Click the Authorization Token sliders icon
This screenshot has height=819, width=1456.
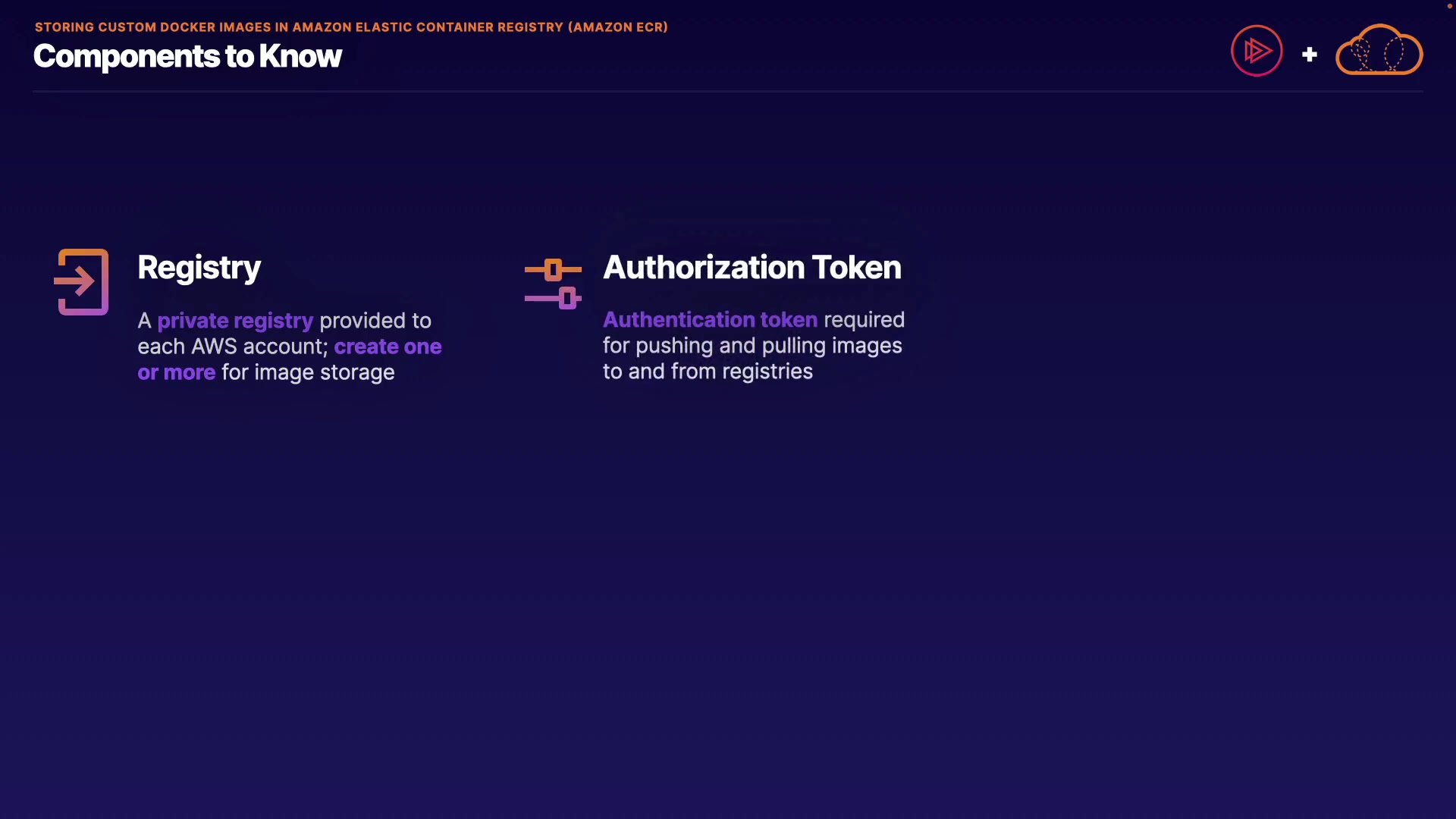coord(553,284)
